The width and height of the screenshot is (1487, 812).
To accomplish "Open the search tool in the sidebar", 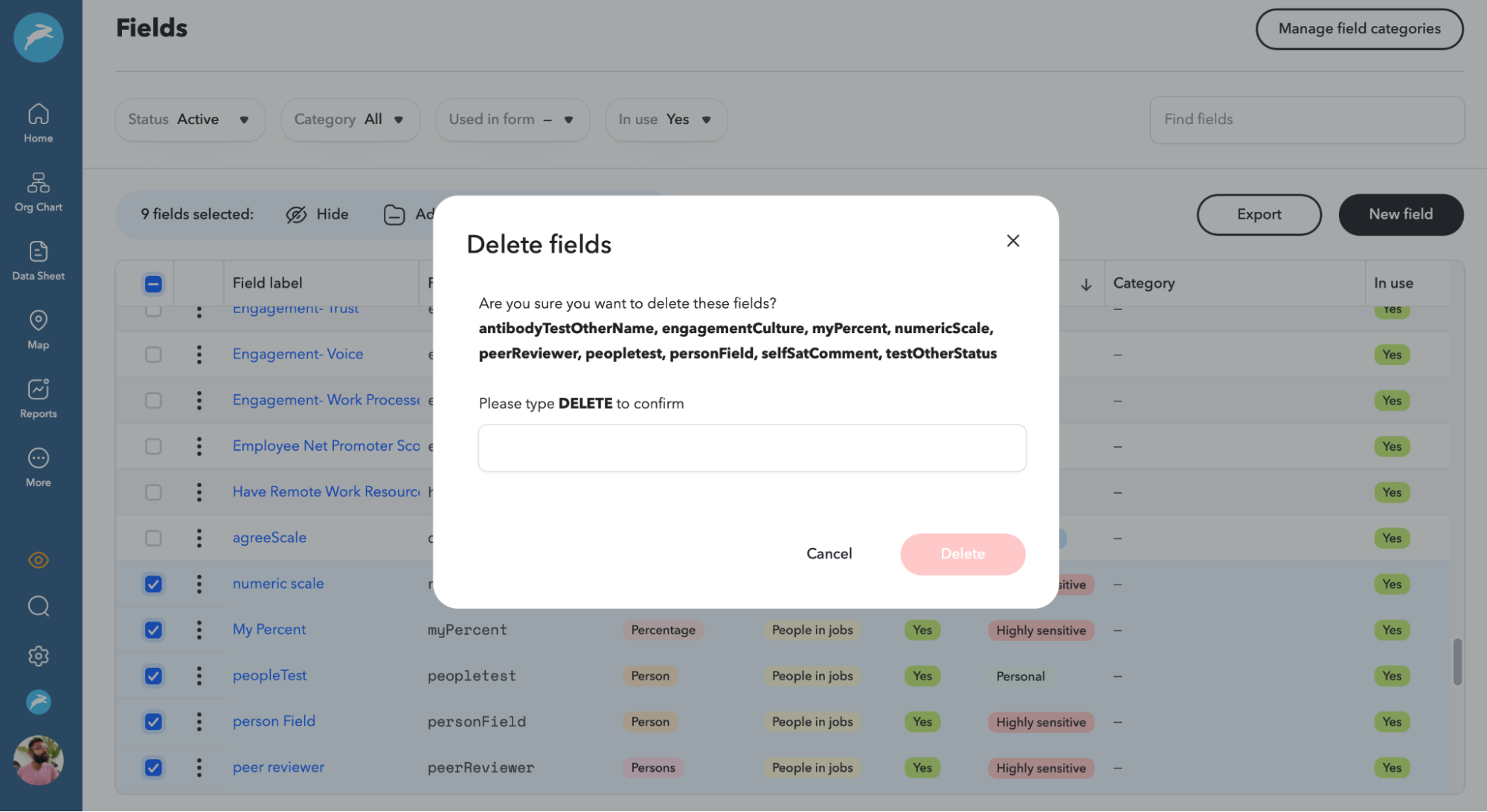I will click(37, 606).
